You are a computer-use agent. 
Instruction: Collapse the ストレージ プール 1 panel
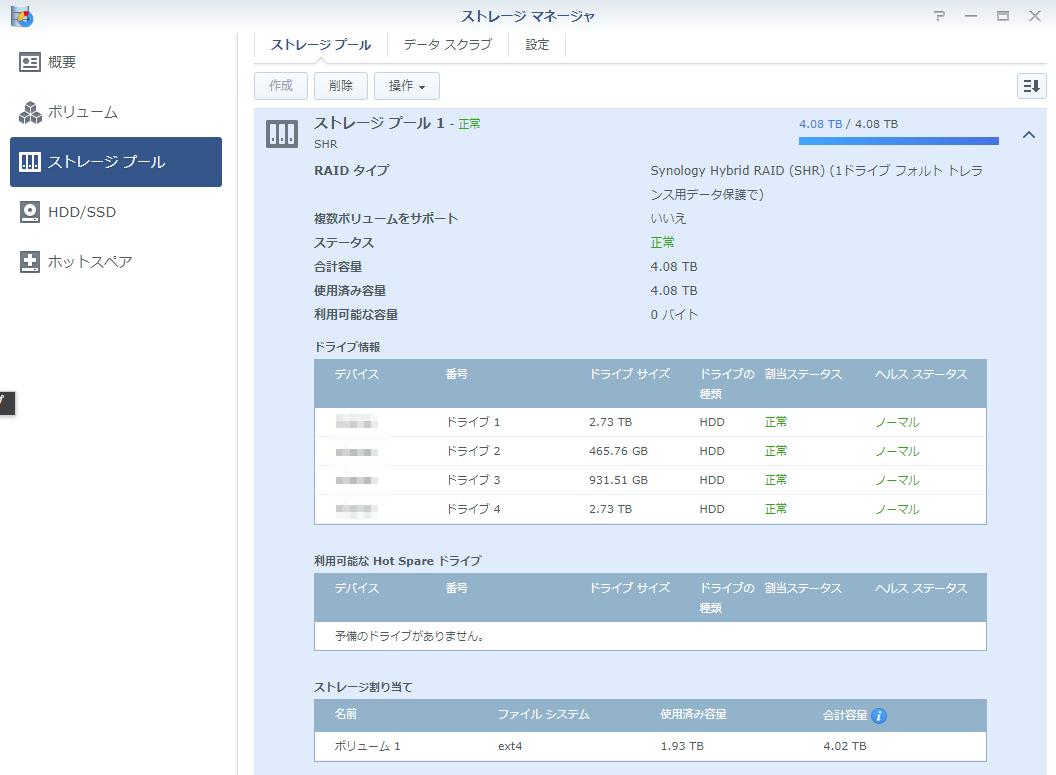click(1028, 133)
